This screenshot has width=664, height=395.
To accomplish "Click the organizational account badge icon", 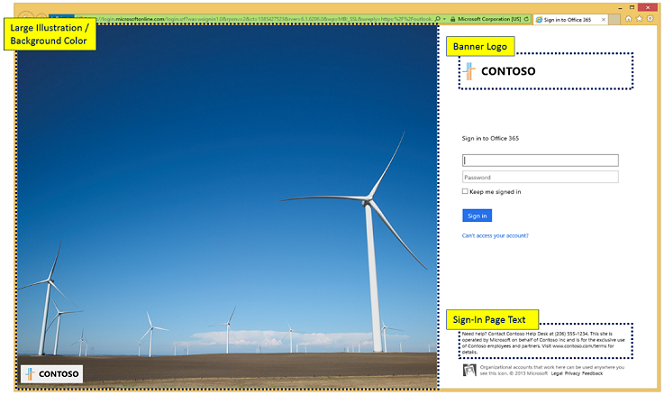I will (x=469, y=370).
